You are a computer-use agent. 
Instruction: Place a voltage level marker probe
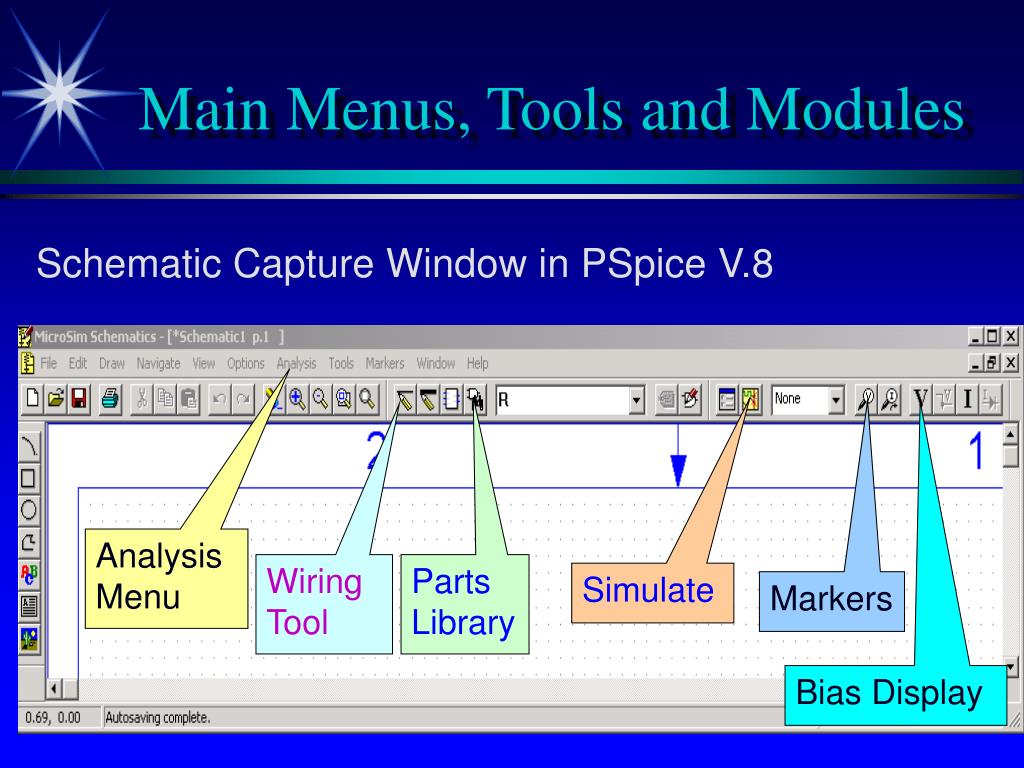point(867,399)
